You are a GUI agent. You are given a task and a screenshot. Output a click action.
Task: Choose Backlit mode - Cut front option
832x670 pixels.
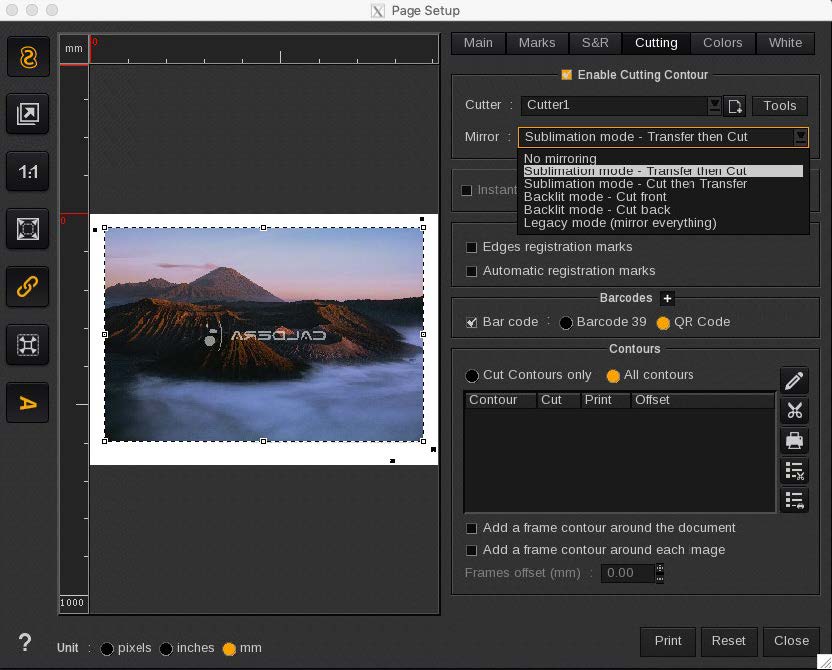click(x=595, y=197)
